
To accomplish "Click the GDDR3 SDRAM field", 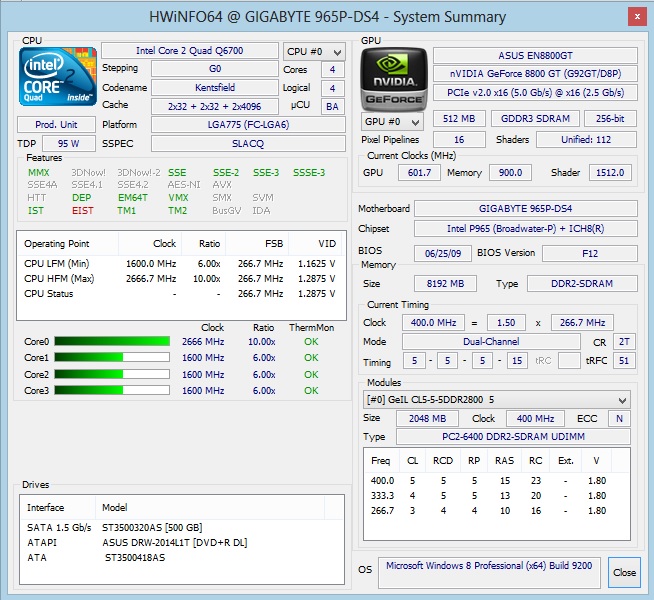I will point(536,119).
